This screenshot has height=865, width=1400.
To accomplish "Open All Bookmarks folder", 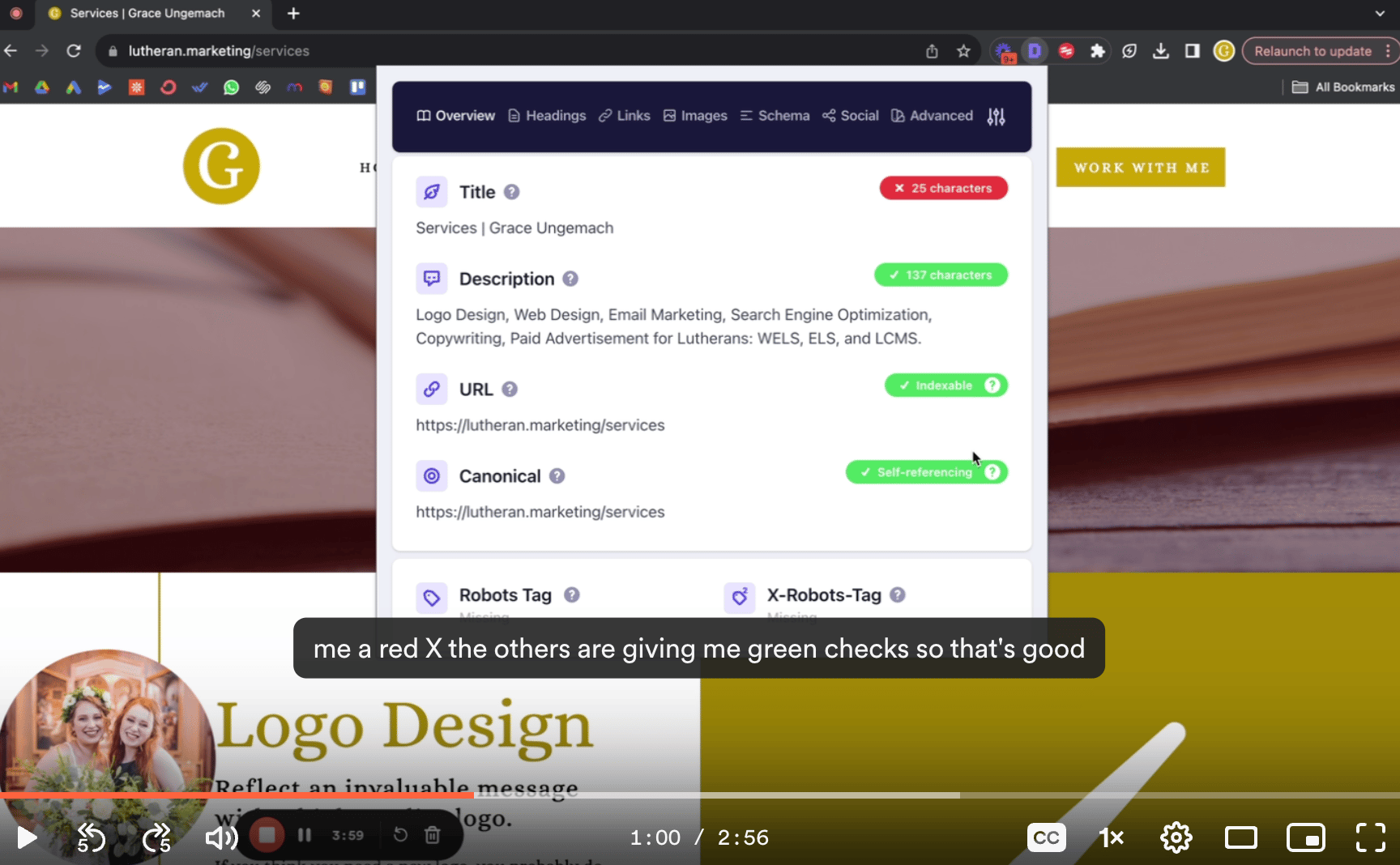I will [1343, 87].
